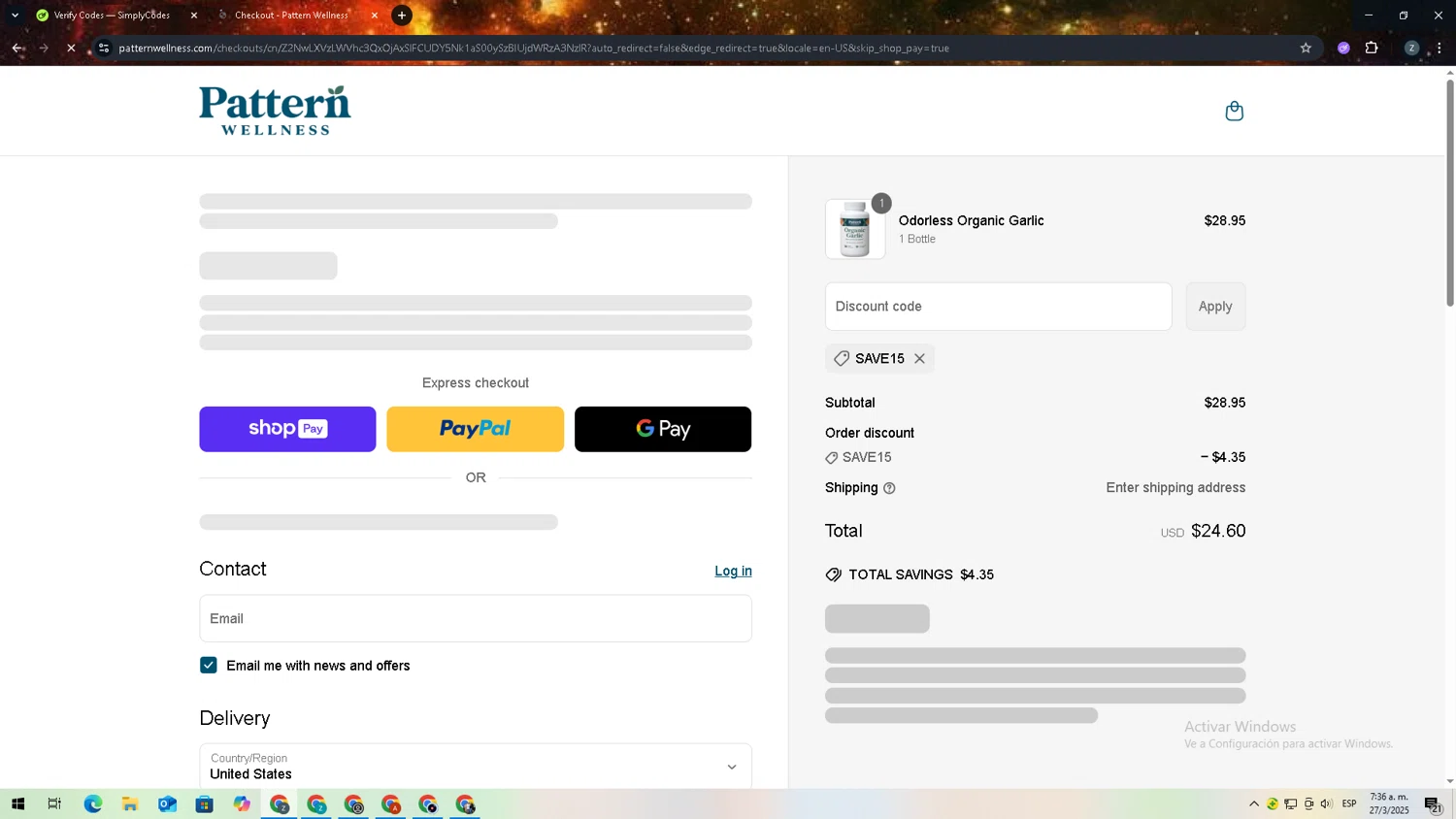Switch to the Verify Codes SimplyCodes tab
1456x819 pixels.
[112, 16]
